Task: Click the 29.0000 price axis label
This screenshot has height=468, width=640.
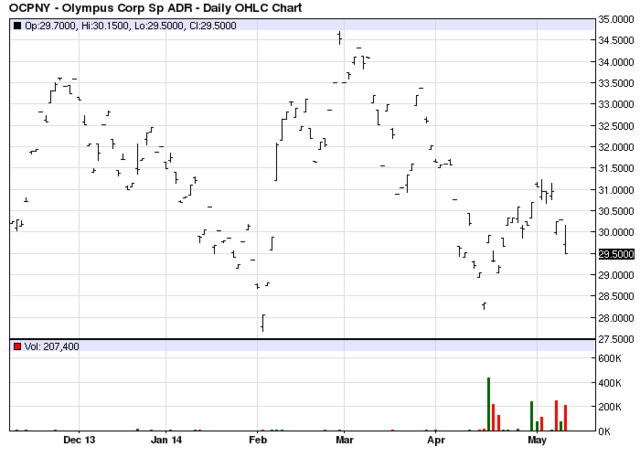Action: [616, 275]
